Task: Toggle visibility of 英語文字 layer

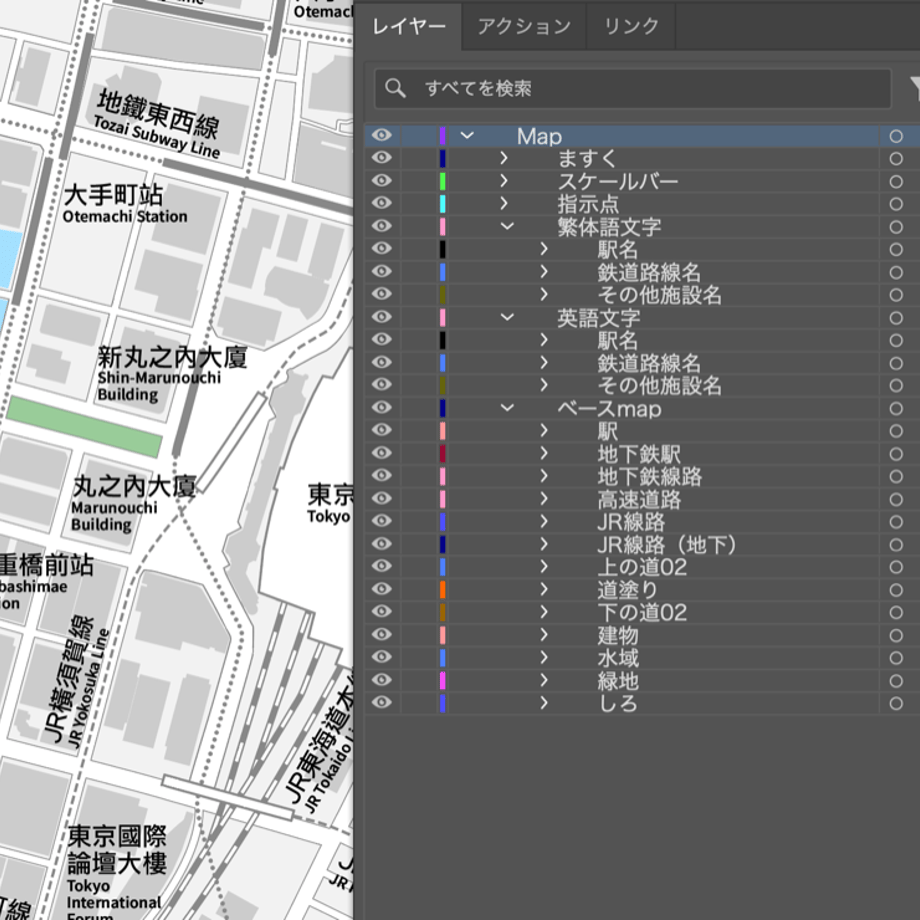Action: coord(381,317)
